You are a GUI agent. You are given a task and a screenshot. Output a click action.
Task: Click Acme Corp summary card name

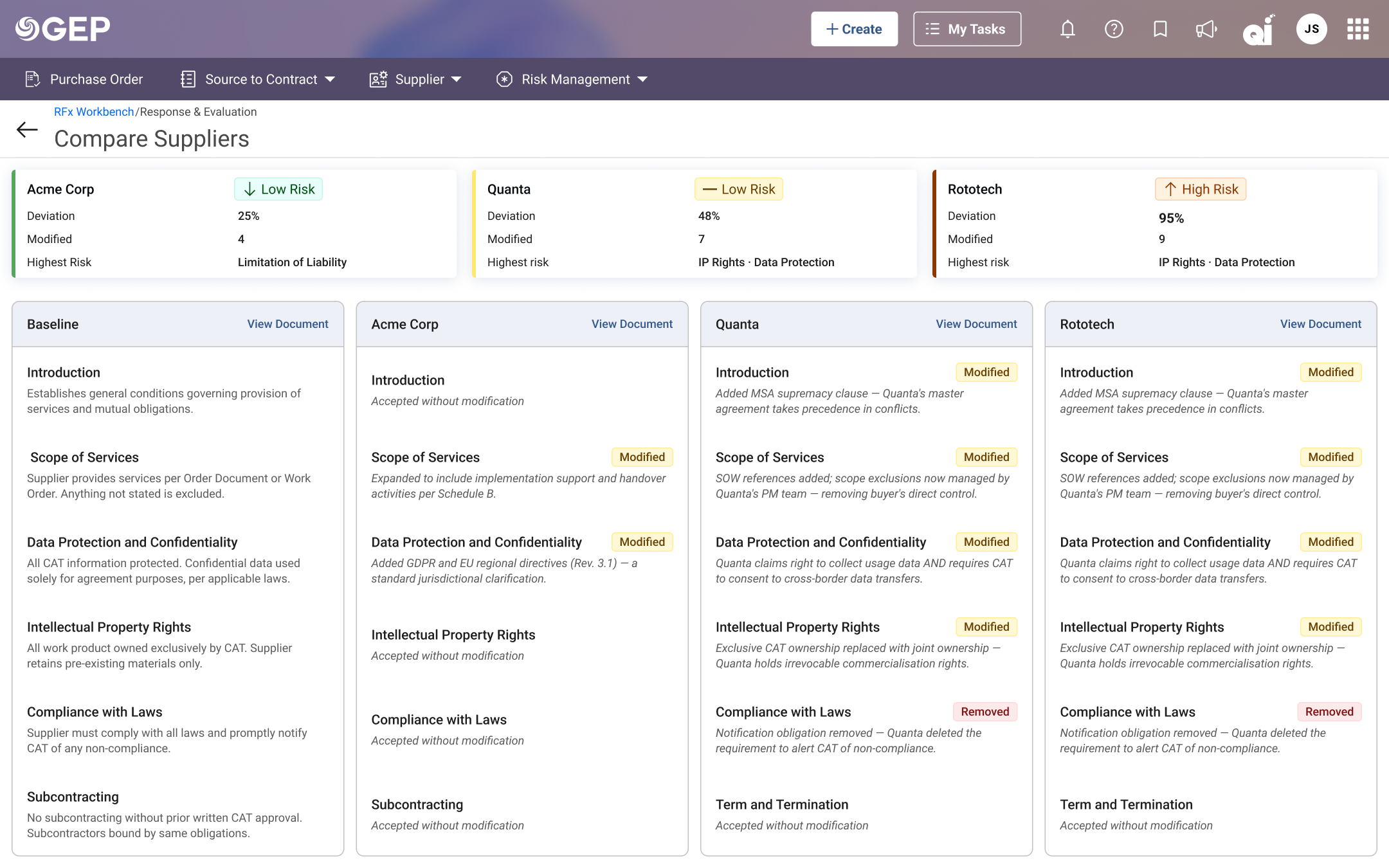(x=60, y=189)
